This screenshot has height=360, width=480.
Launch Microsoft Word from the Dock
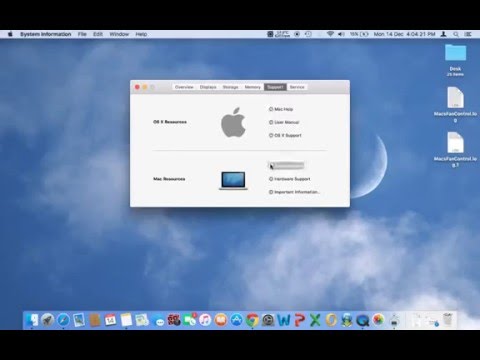[284, 320]
